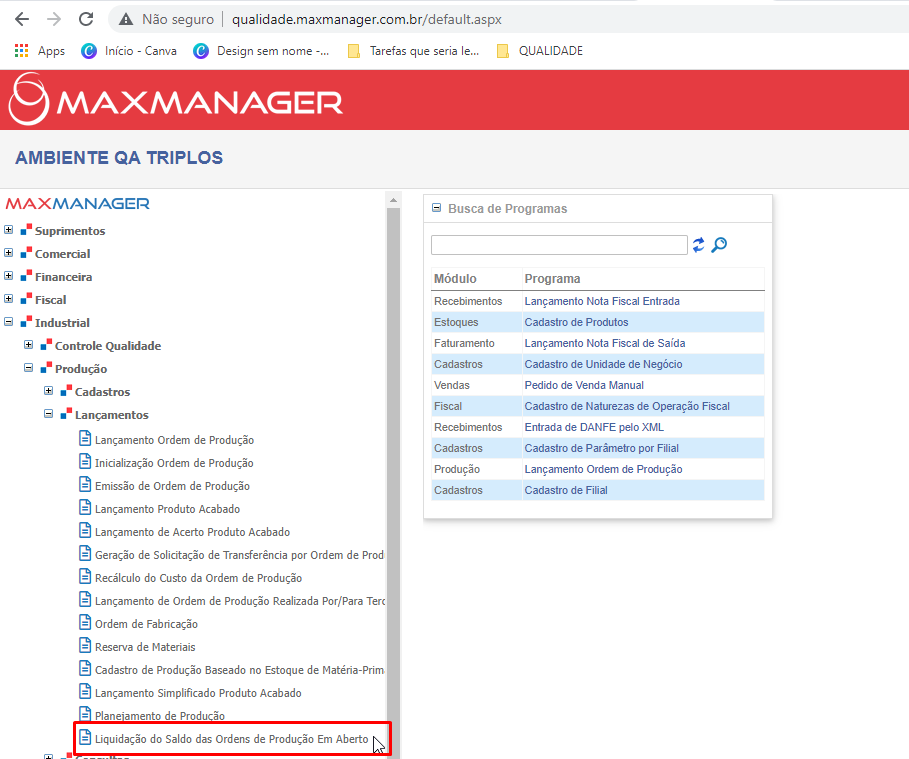Open the 'Tarefas que seria le...' bookmark folder
This screenshot has height=759, width=909.
(x=413, y=51)
